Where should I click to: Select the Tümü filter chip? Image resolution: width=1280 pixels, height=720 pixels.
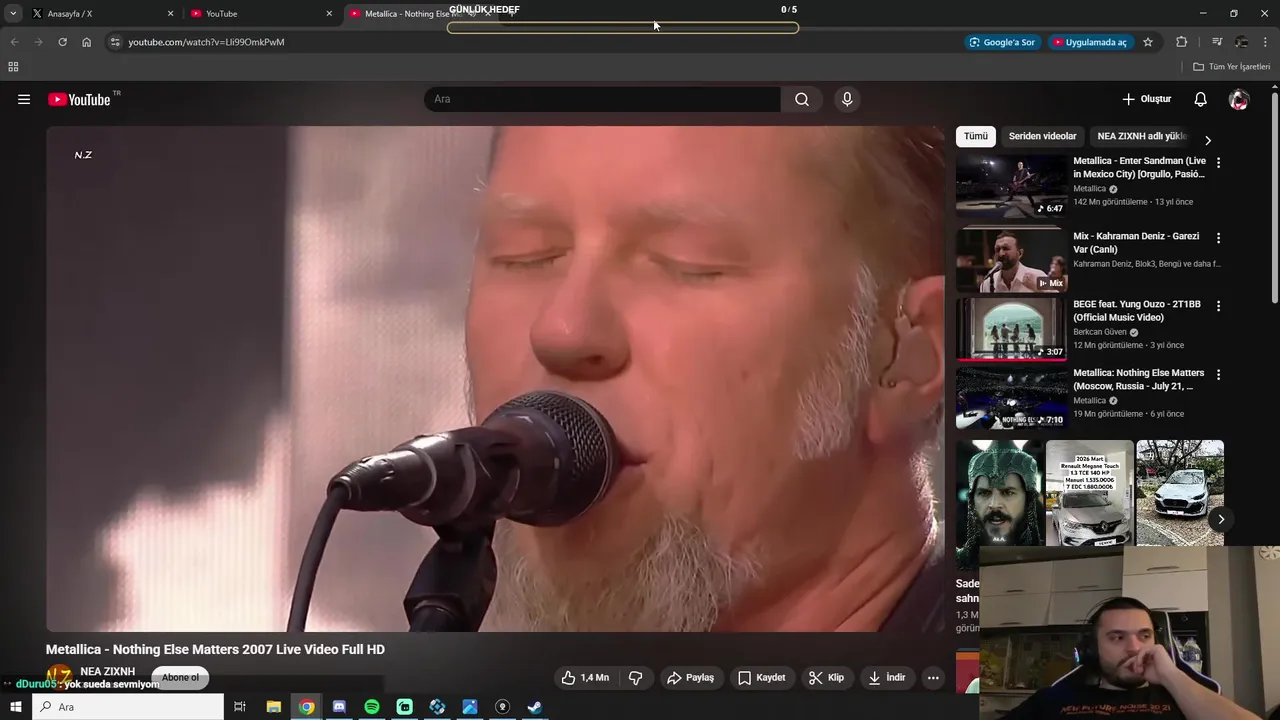pyautogui.click(x=976, y=136)
